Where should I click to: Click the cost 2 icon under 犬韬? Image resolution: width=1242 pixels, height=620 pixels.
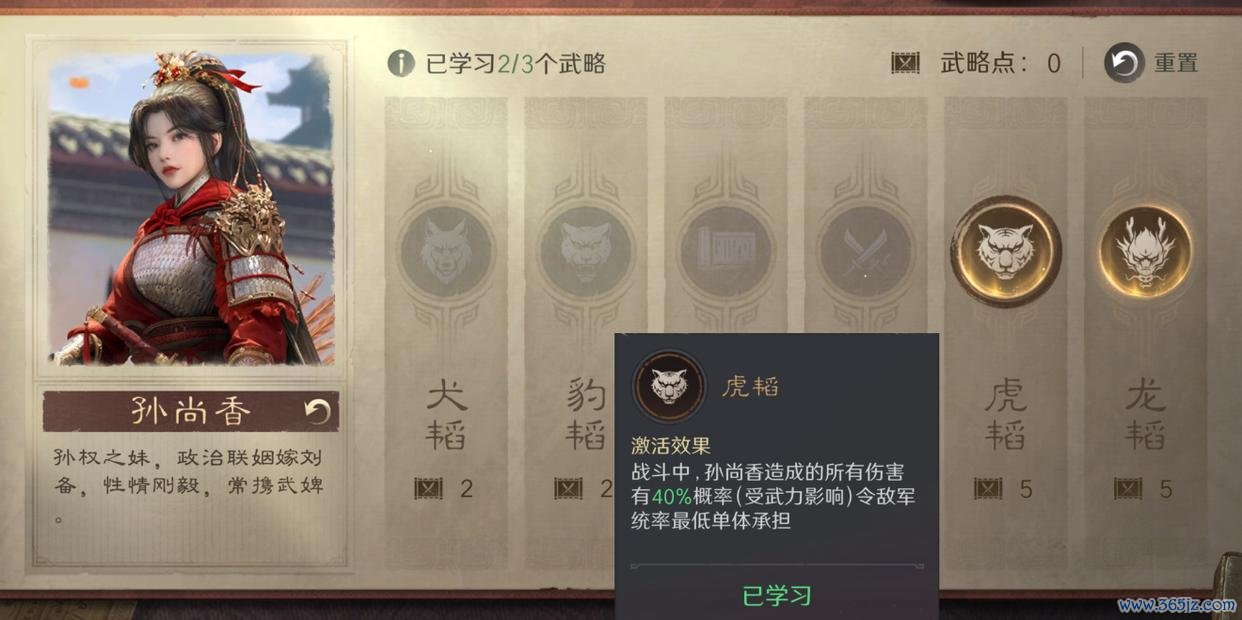point(428,489)
